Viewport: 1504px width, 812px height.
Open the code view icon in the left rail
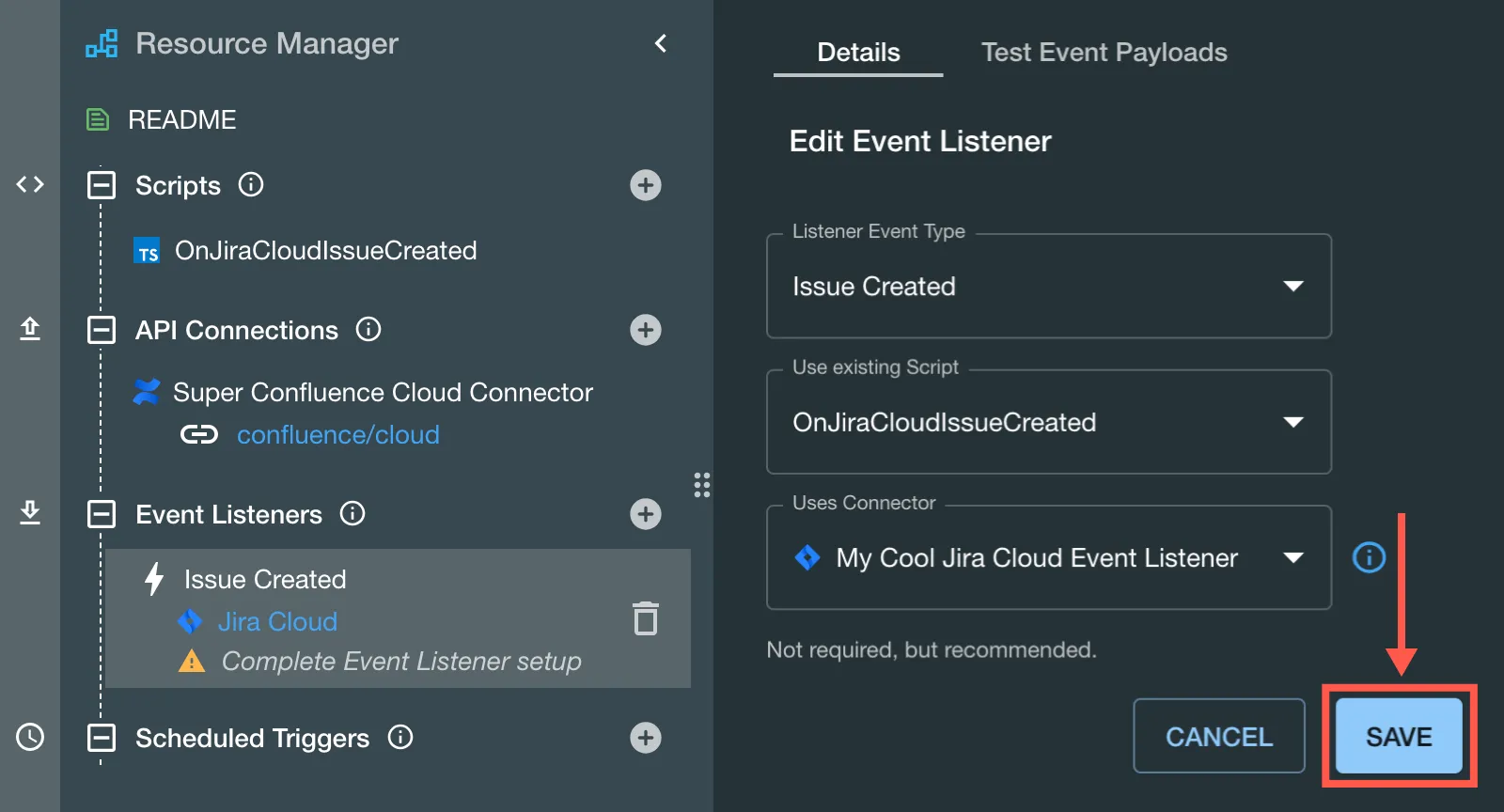(30, 184)
